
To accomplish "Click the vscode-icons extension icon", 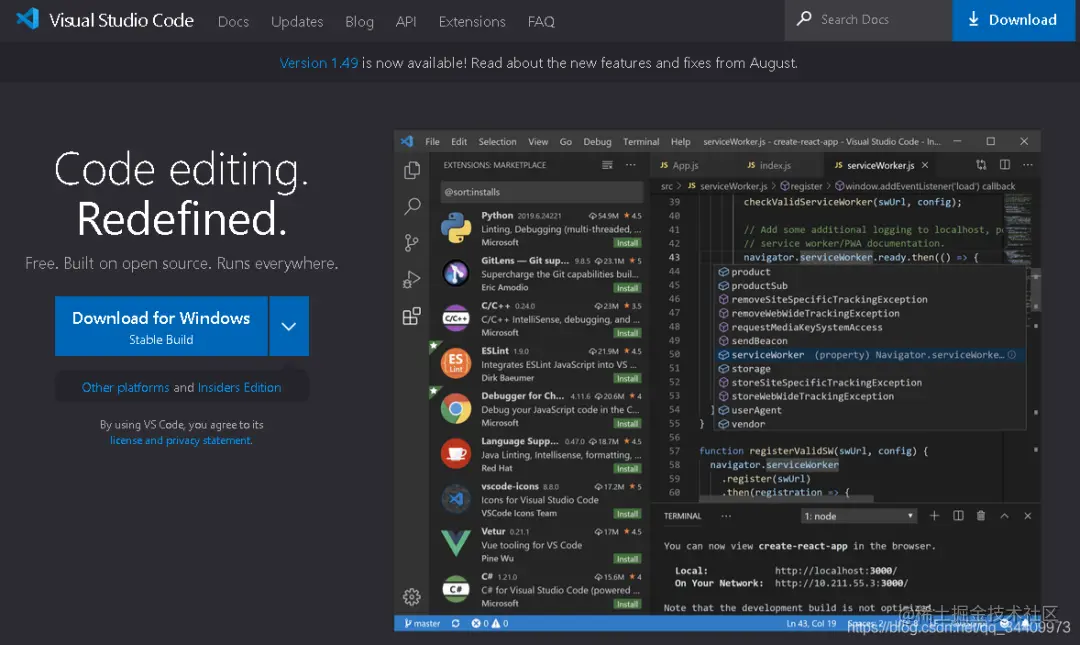I will (456, 499).
